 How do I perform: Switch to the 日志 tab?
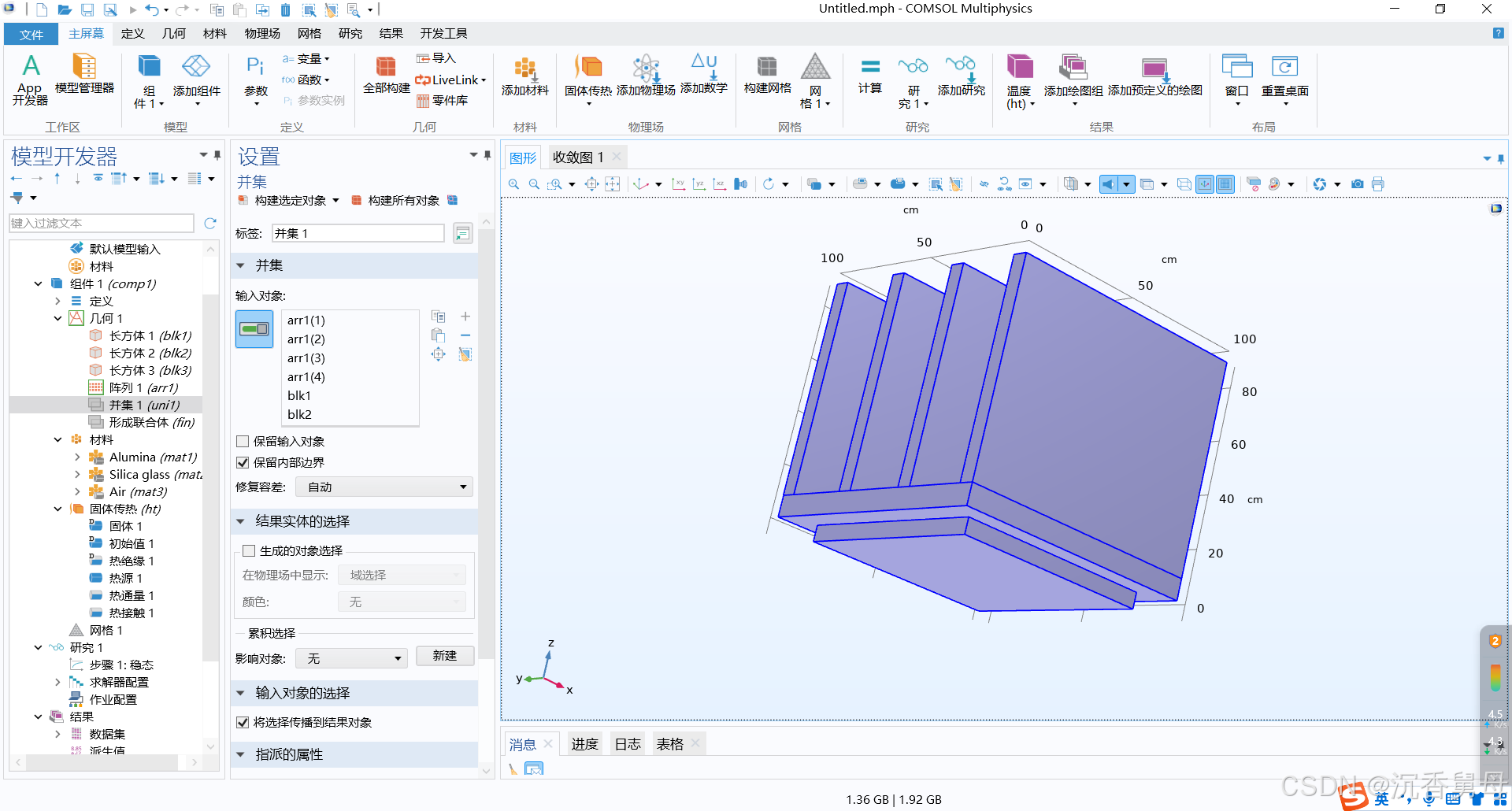(628, 745)
